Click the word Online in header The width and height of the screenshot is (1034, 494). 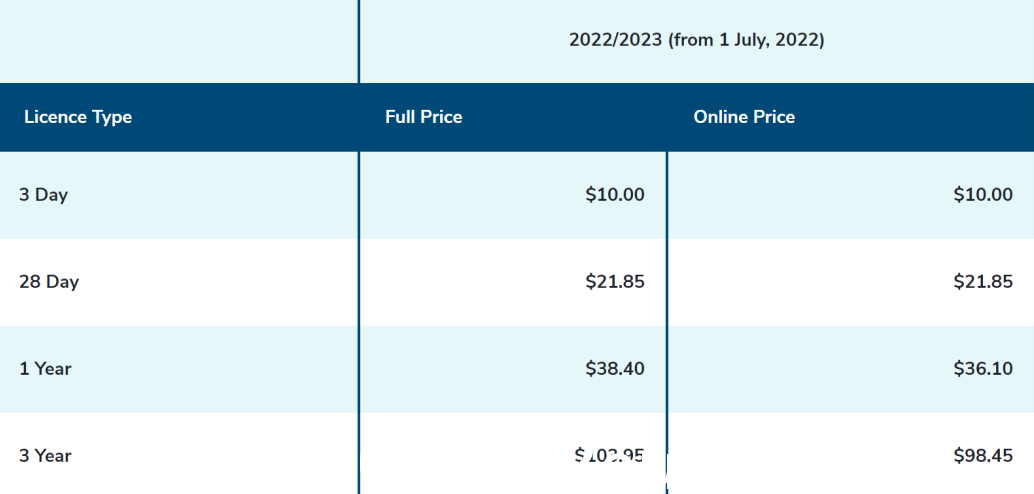coord(721,117)
